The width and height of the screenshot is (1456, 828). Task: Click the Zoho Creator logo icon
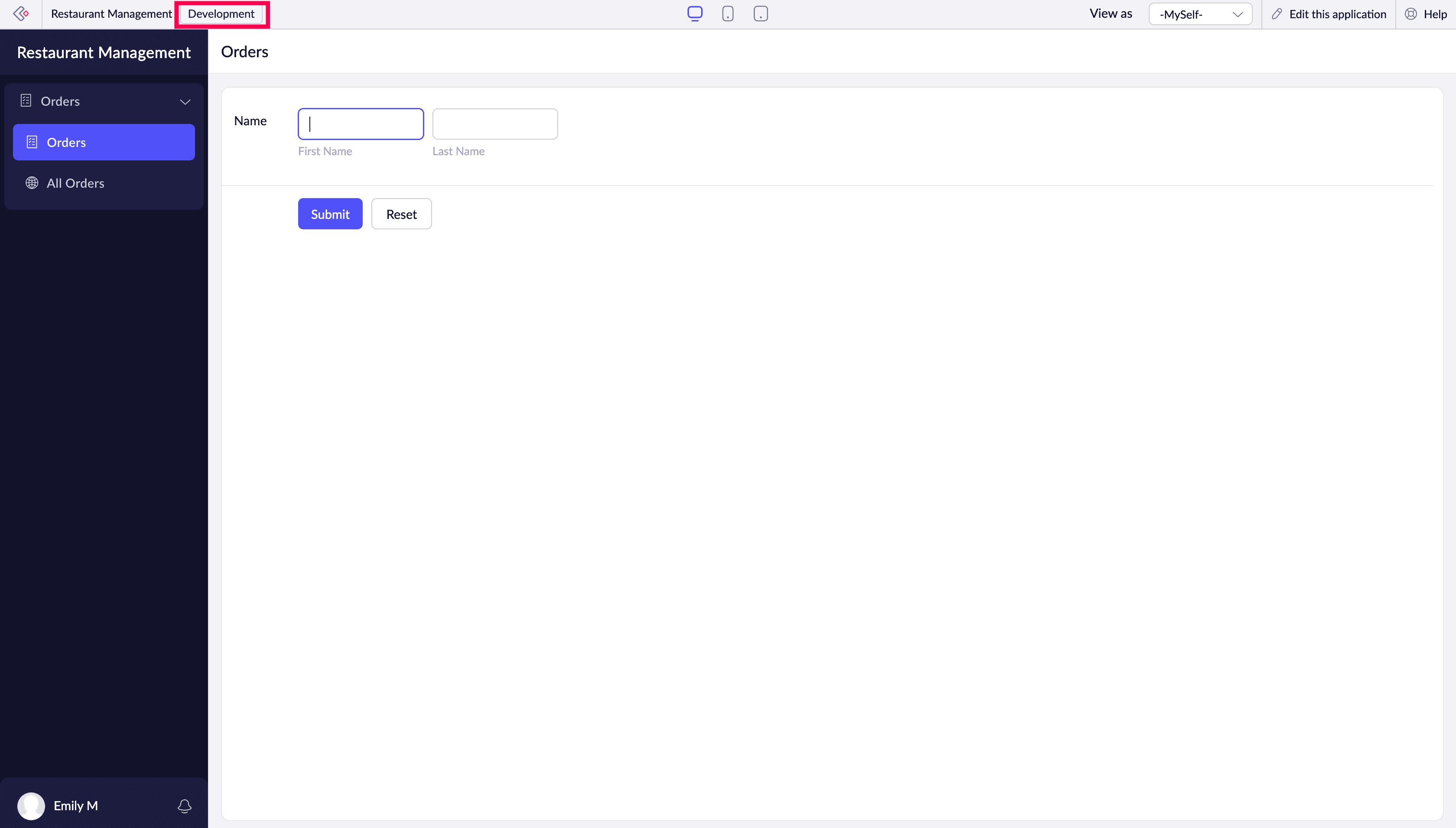21,13
